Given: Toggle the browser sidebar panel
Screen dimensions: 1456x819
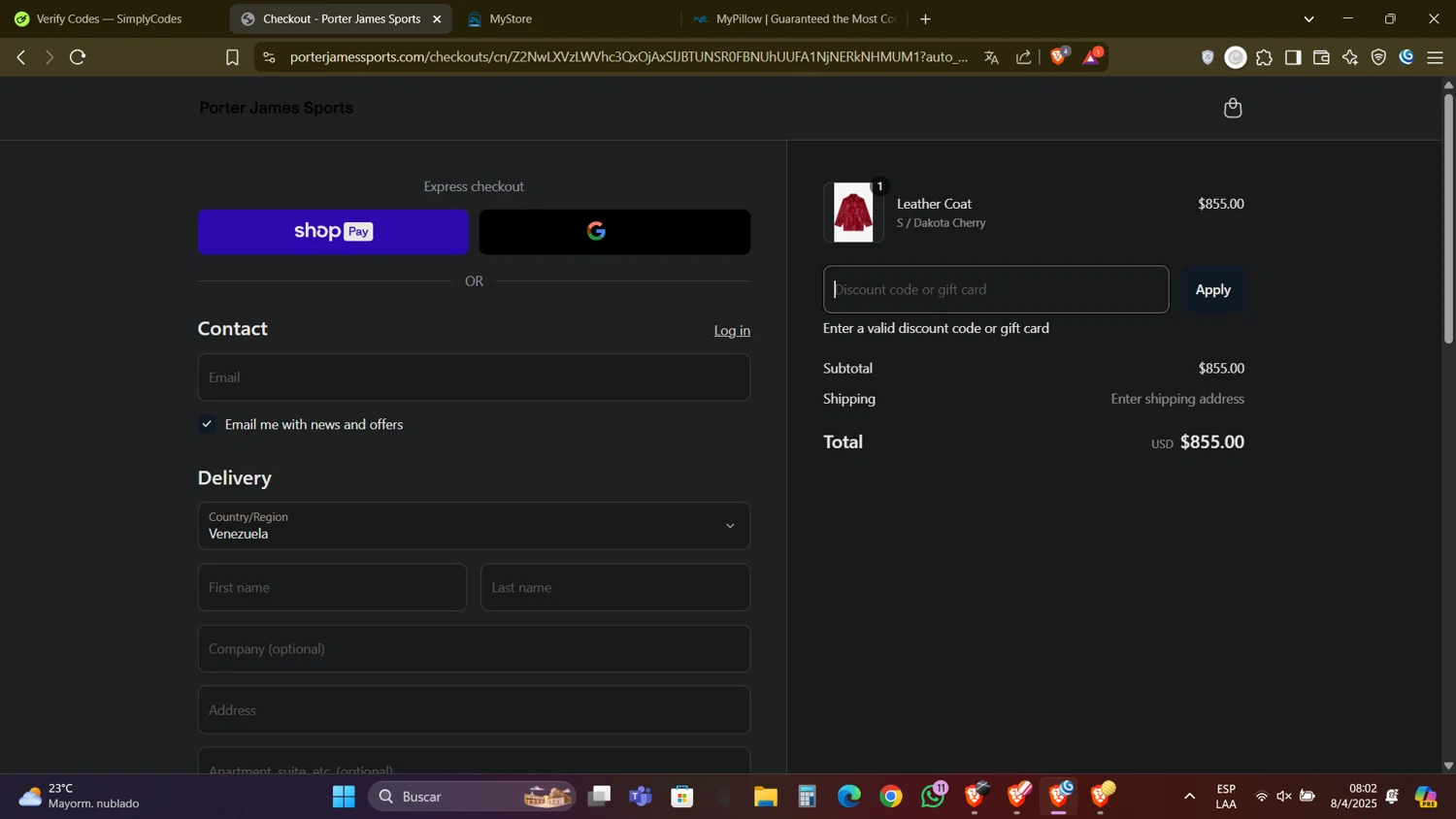Looking at the screenshot, I should (1293, 57).
